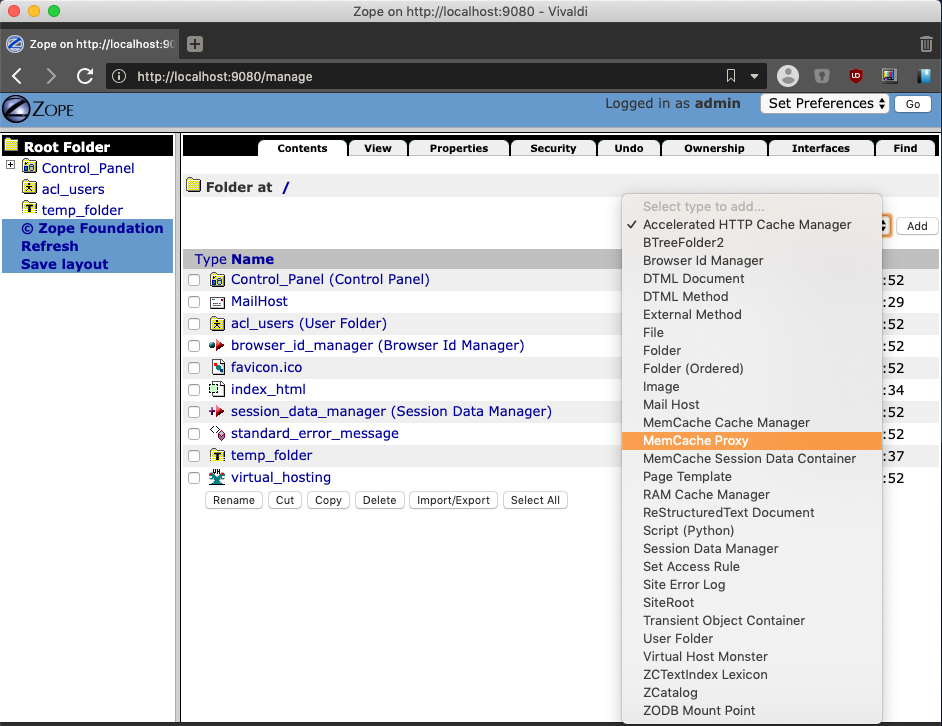The height and width of the screenshot is (726, 942).
Task: Open the closed tabs trash icon
Action: [x=926, y=44]
